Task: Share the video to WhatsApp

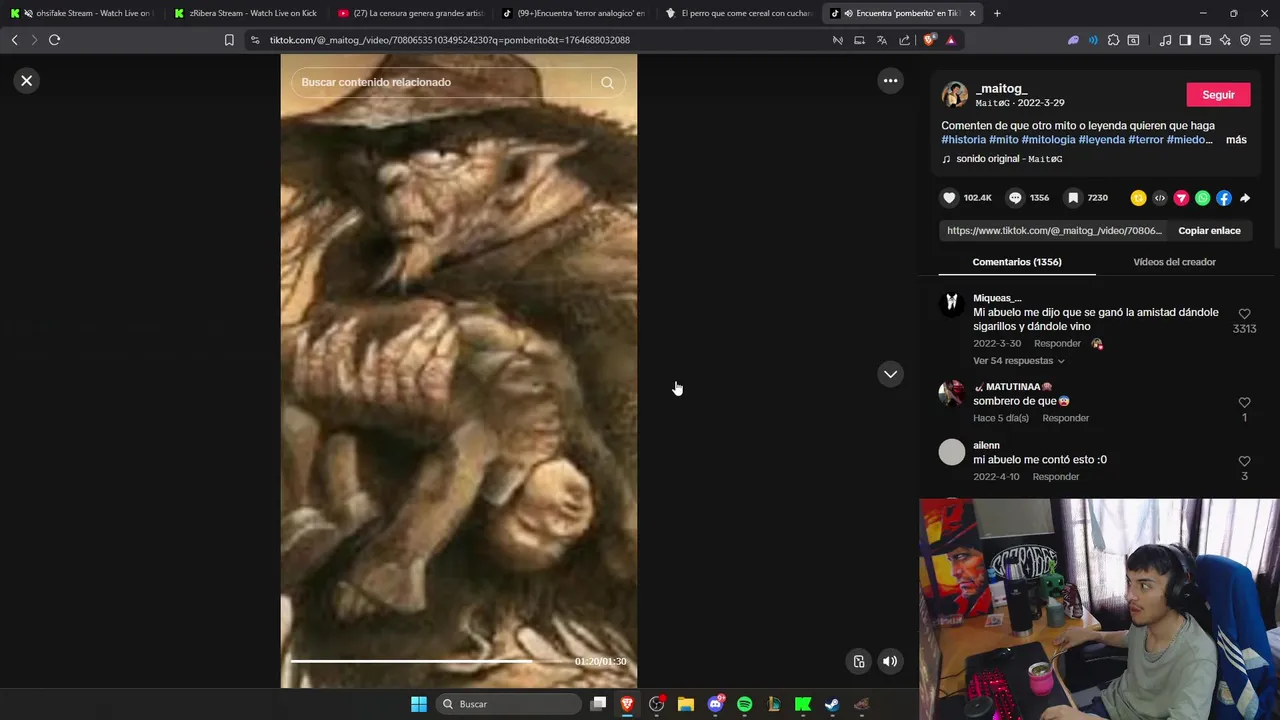Action: point(1202,198)
